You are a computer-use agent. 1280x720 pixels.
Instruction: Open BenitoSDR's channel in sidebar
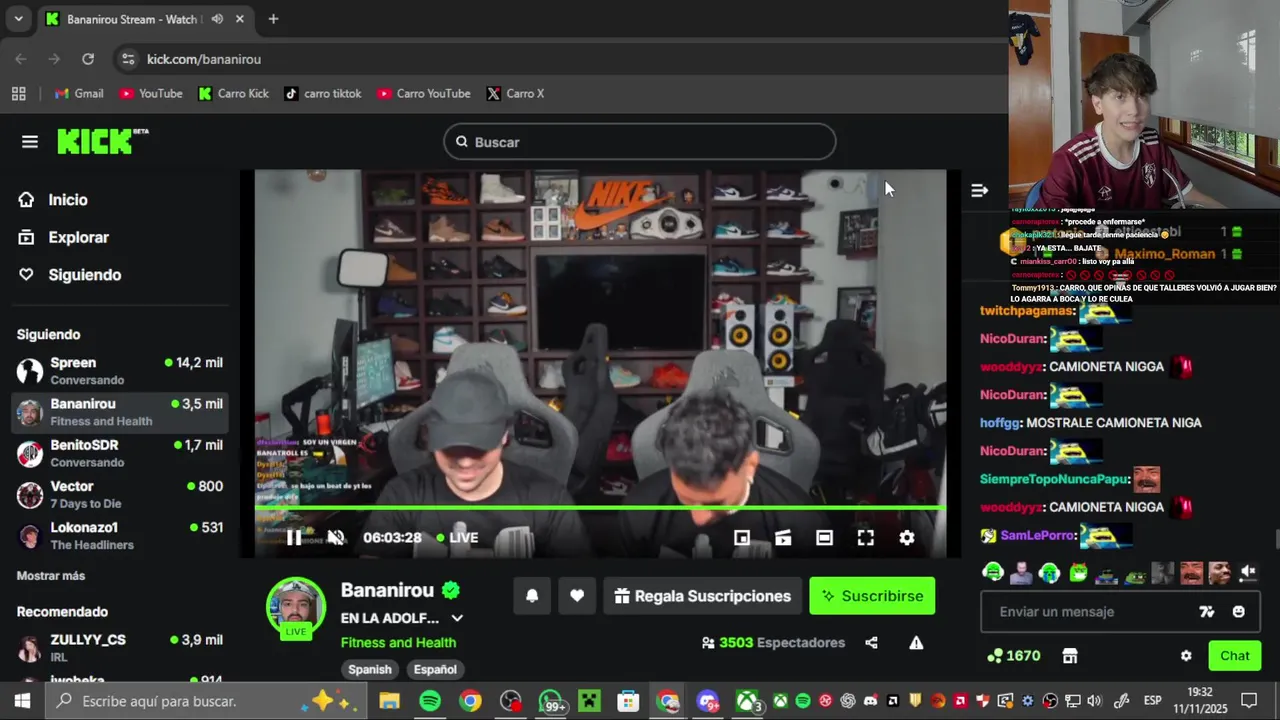coord(120,453)
